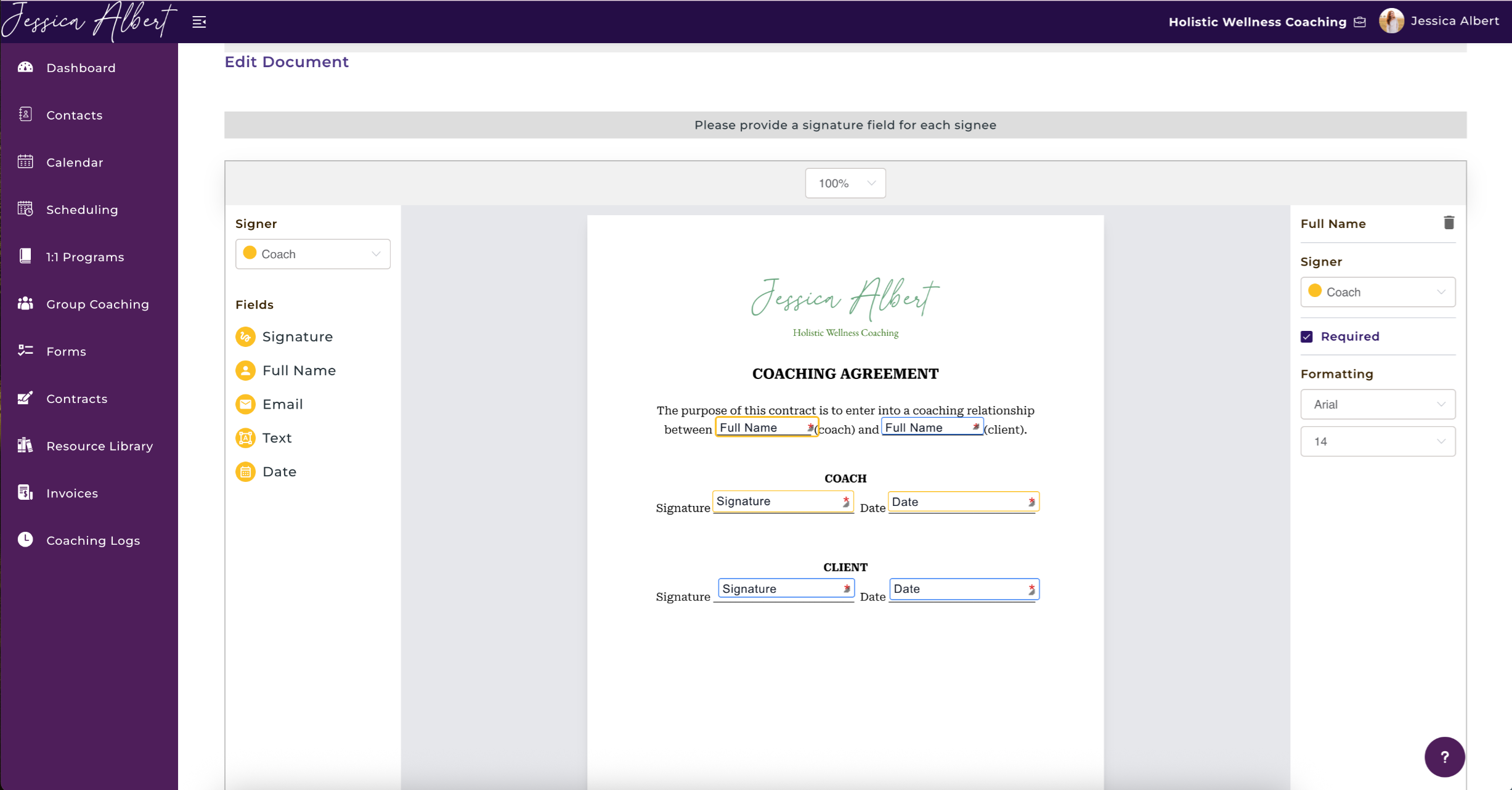
Task: Open Contracts in the sidebar
Action: [x=76, y=399]
